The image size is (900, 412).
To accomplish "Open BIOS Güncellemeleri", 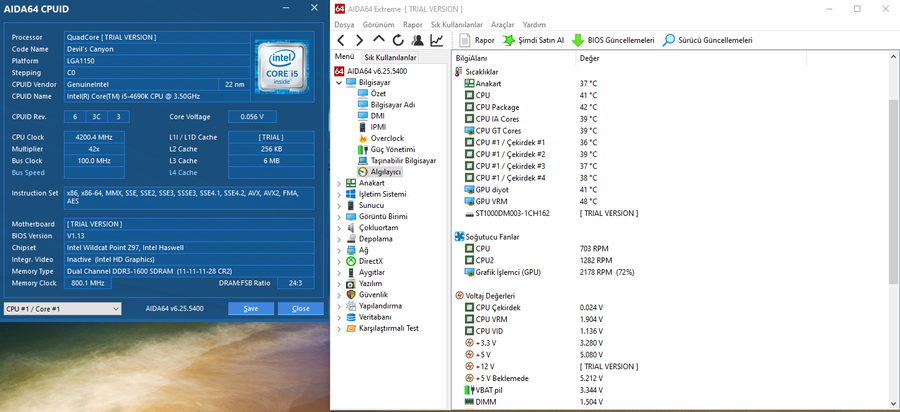I will (x=613, y=40).
